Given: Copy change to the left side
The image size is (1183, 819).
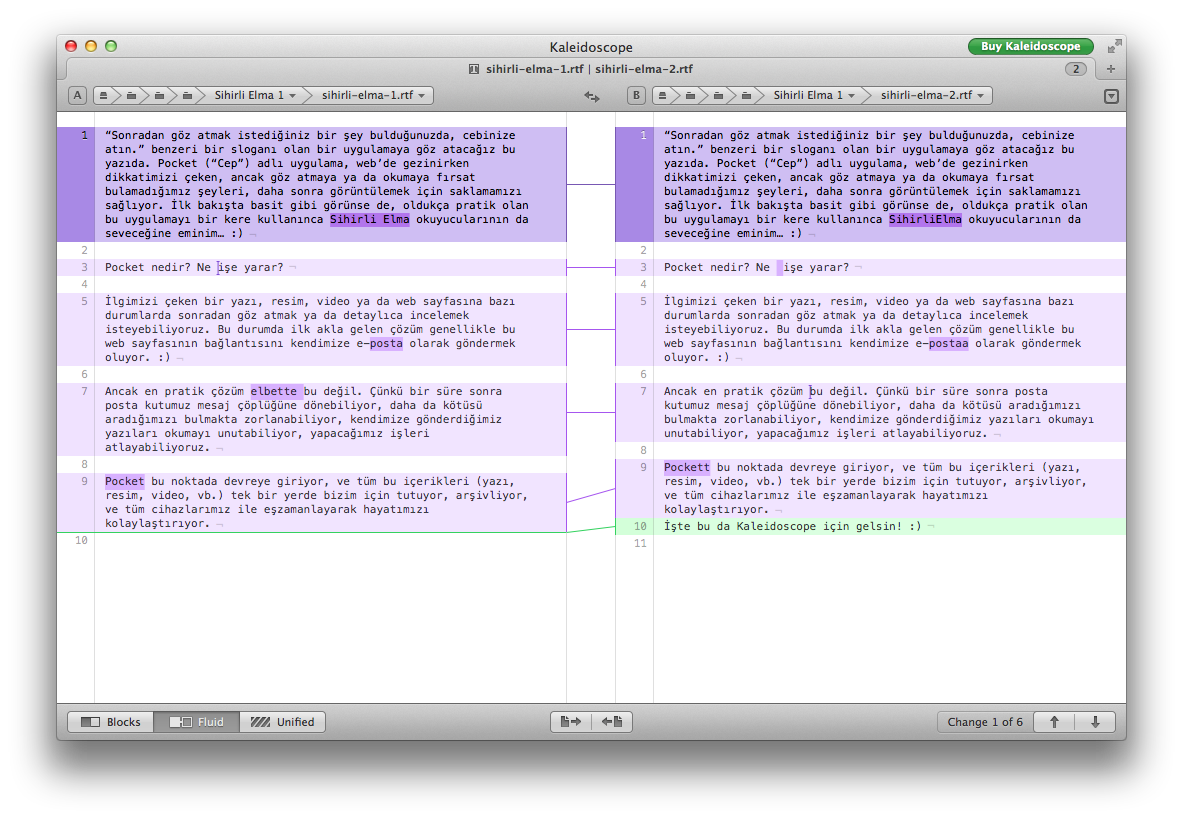Looking at the screenshot, I should 611,722.
